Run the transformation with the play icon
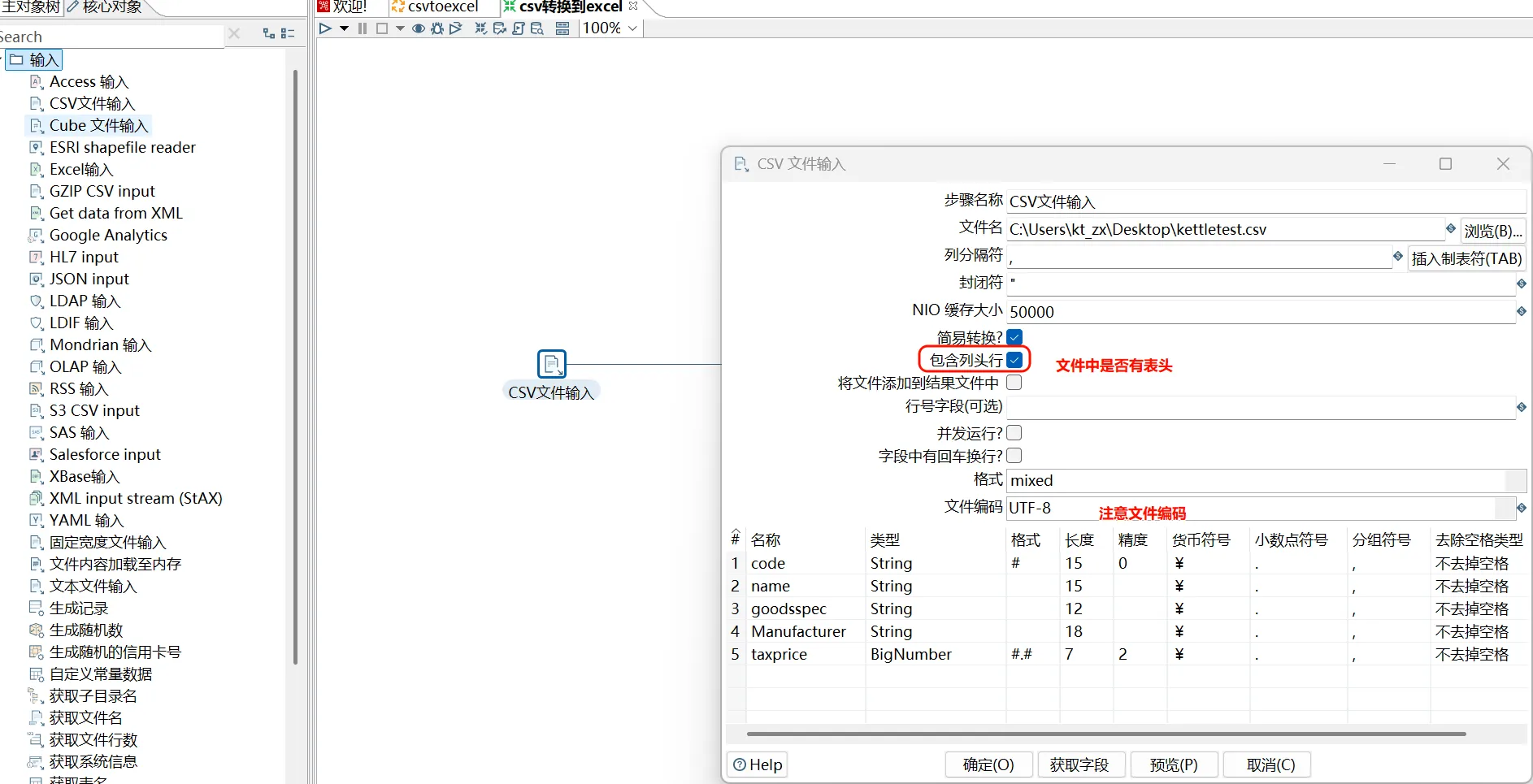 pos(325,28)
